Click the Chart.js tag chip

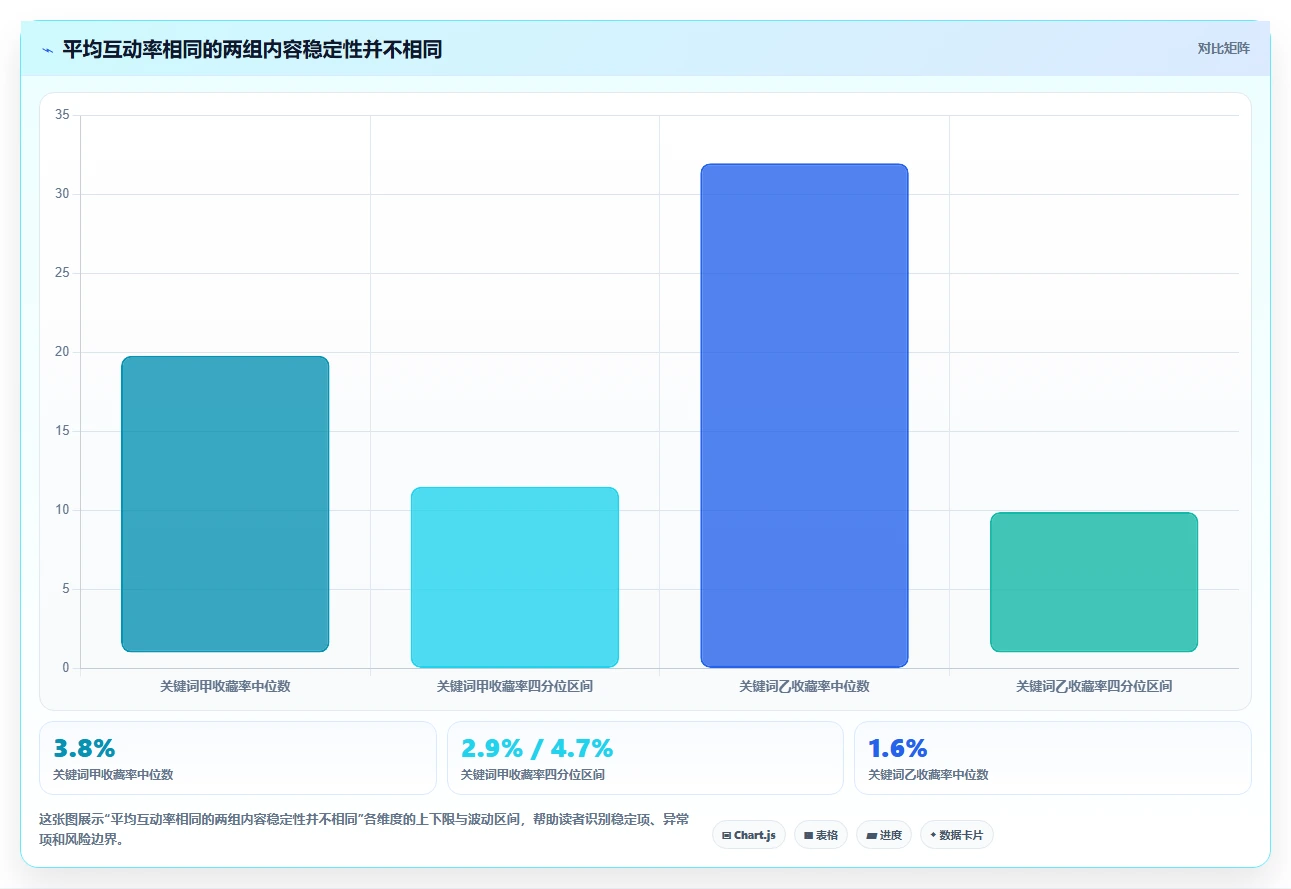749,835
